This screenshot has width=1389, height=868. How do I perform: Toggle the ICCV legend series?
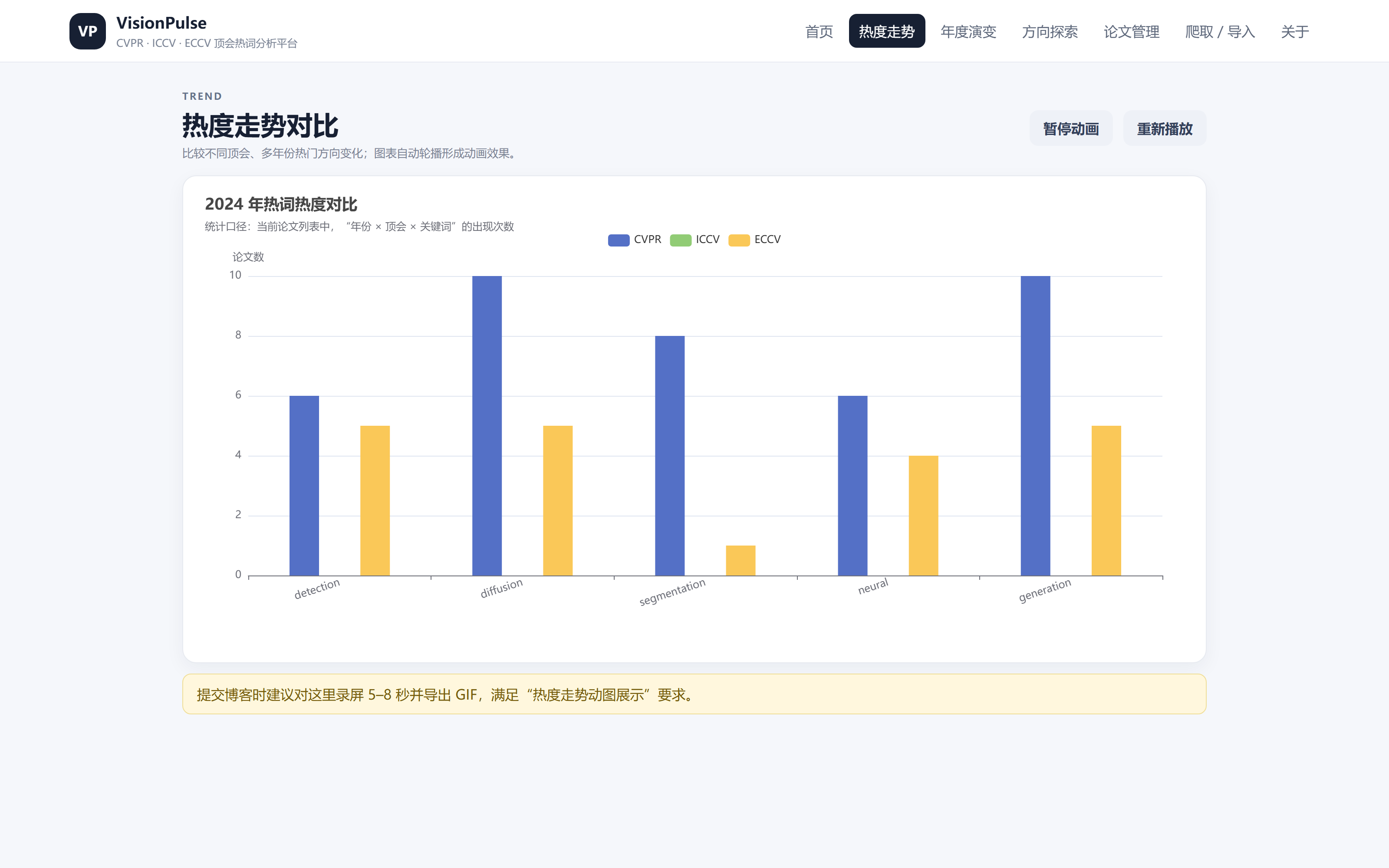point(694,240)
